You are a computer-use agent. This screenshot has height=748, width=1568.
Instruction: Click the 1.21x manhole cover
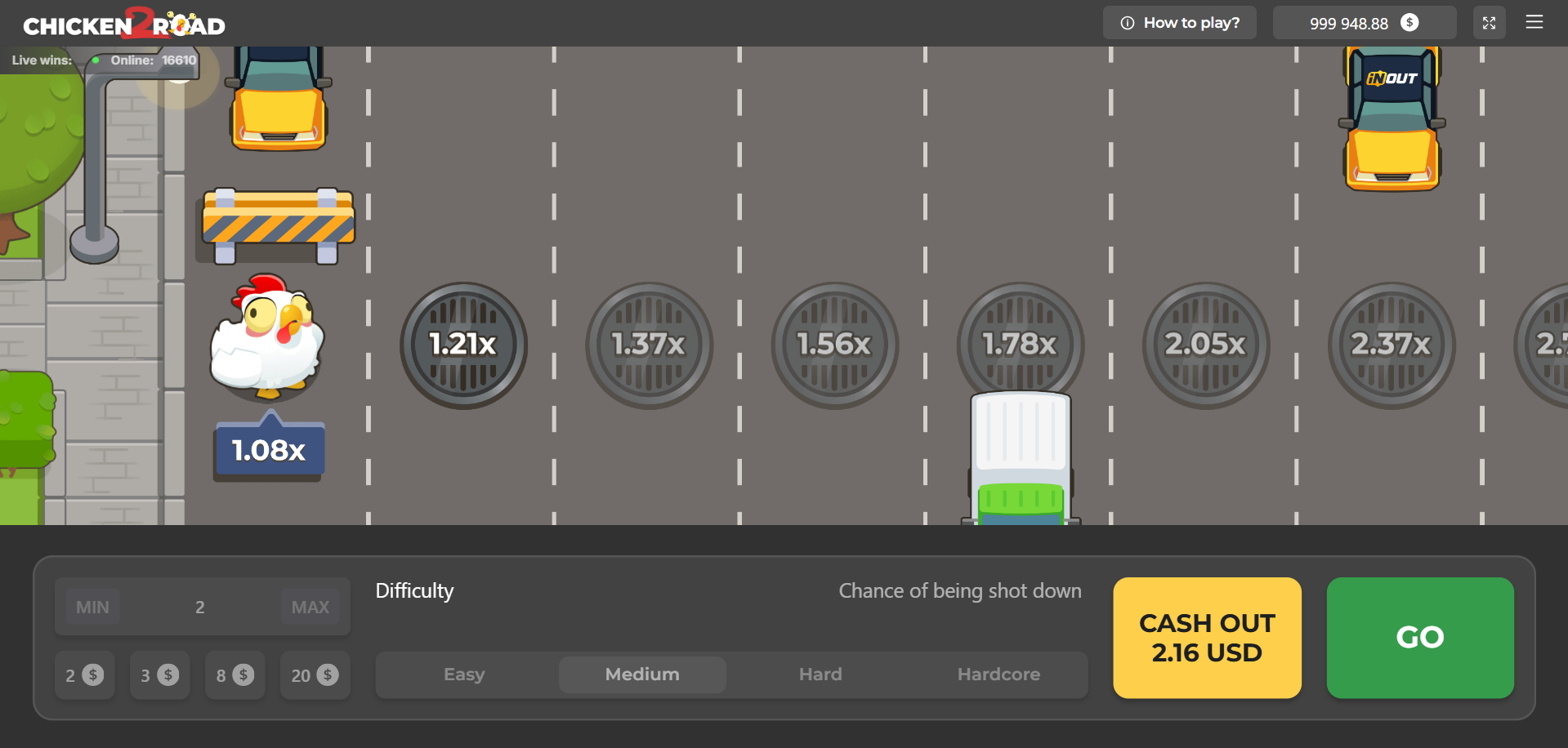click(x=463, y=345)
